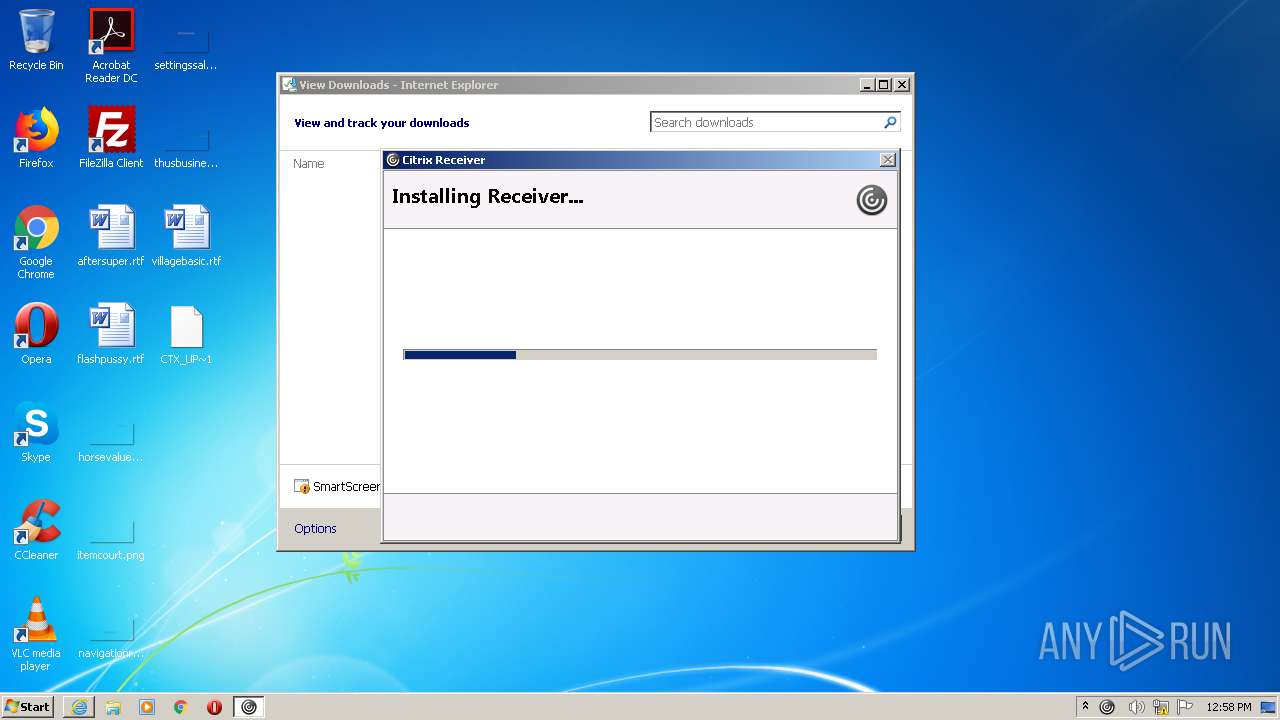Click the Show desktop button
The image size is (1280, 720).
(1269, 707)
